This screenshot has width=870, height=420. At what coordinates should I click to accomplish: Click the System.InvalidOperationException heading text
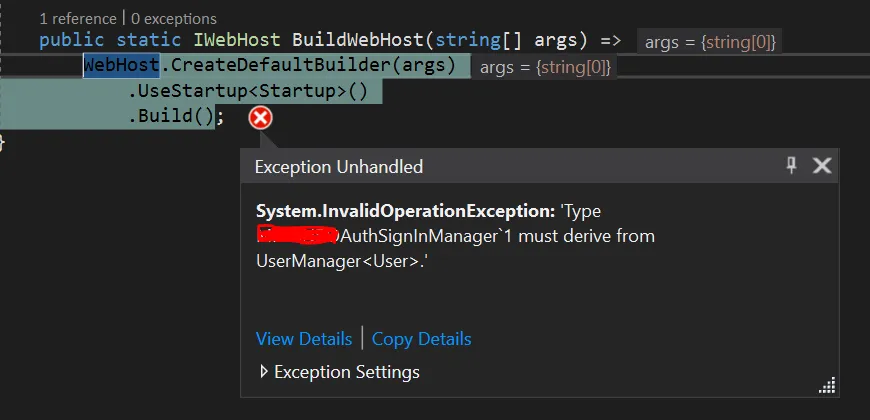[x=405, y=212]
